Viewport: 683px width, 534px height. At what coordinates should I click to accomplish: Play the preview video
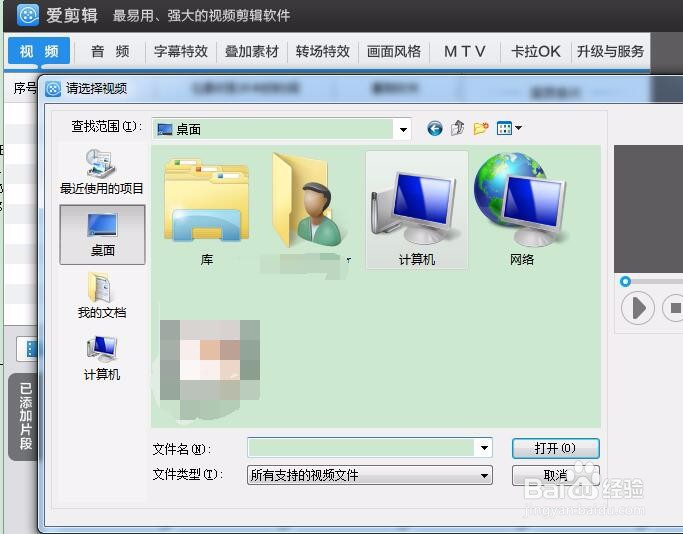638,308
